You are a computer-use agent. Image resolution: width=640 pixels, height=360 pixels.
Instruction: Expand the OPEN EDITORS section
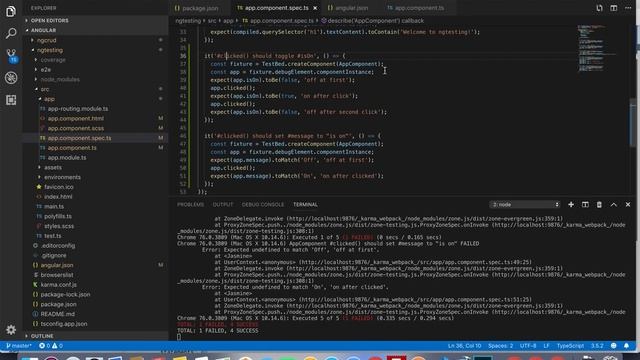[96, 20]
